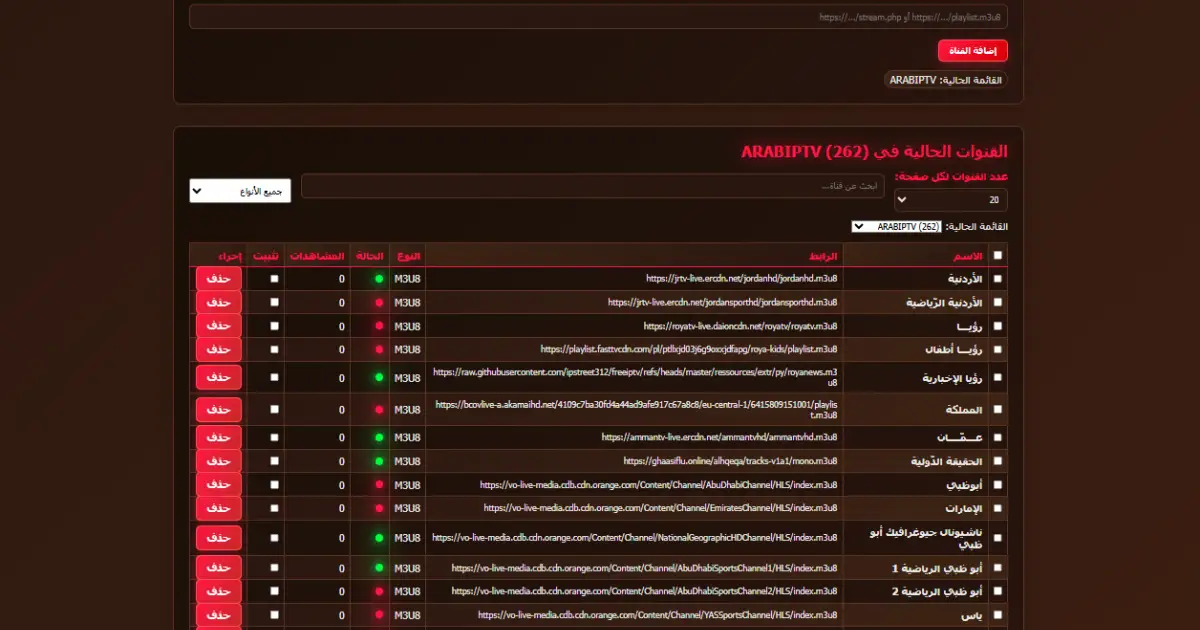Click the channel search input field

coord(593,186)
